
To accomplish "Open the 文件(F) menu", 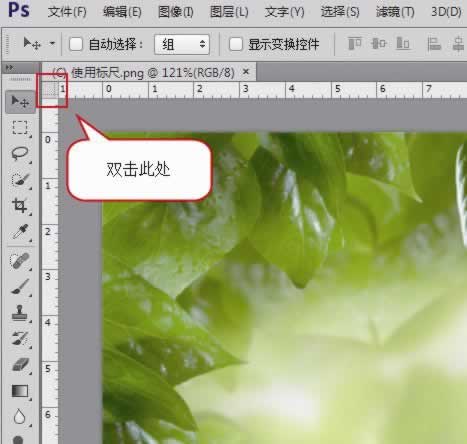I will 67,12.
